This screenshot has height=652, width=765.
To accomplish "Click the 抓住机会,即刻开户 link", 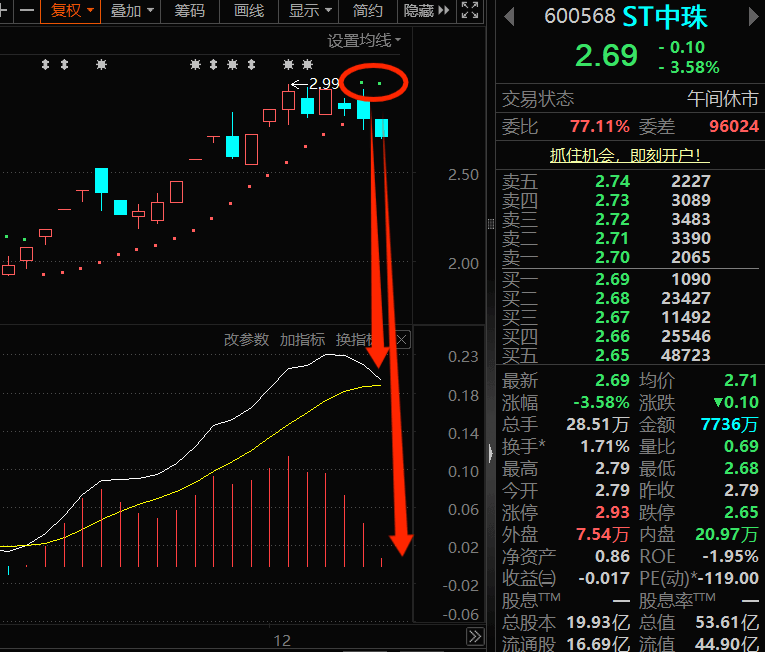I will click(629, 156).
